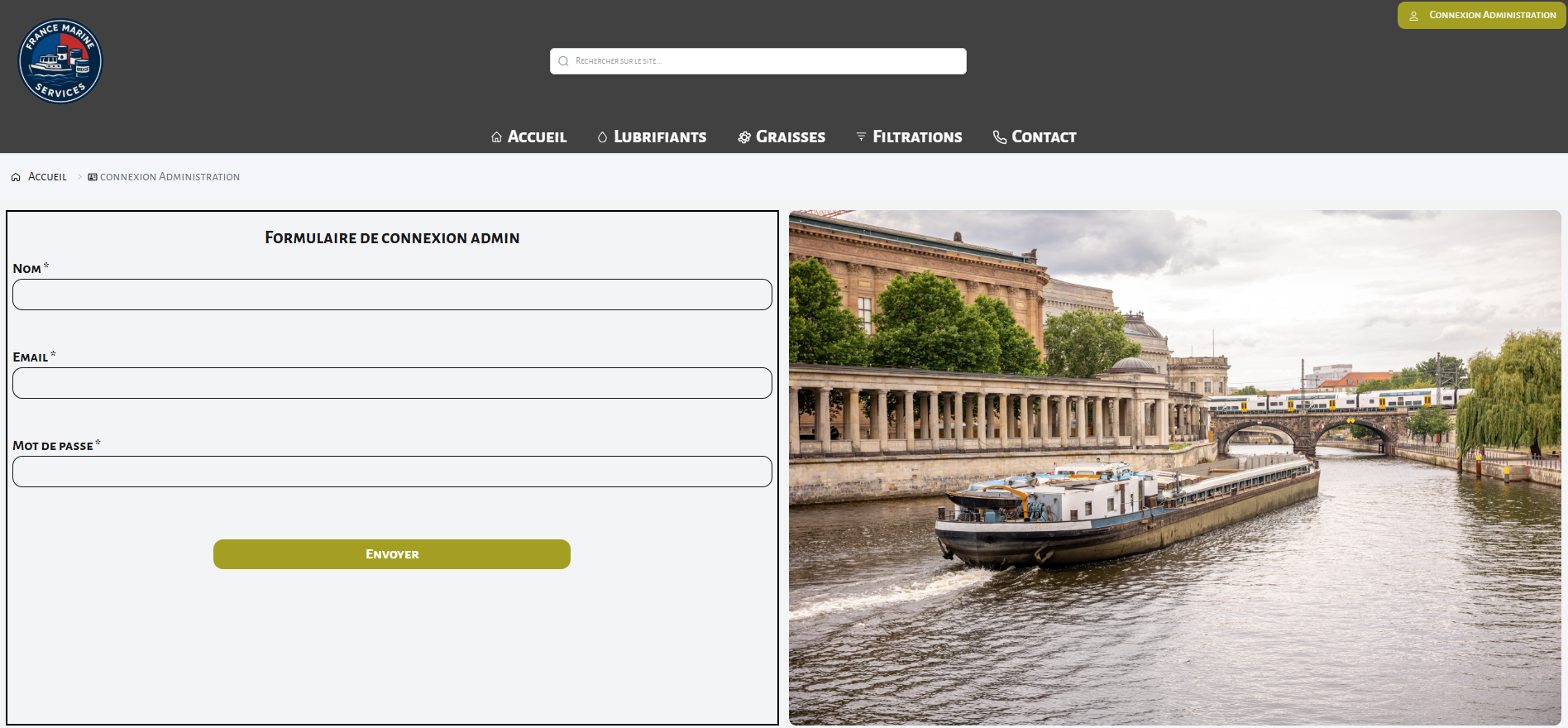Focus the Nom input field
This screenshot has height=728, width=1568.
click(x=392, y=295)
